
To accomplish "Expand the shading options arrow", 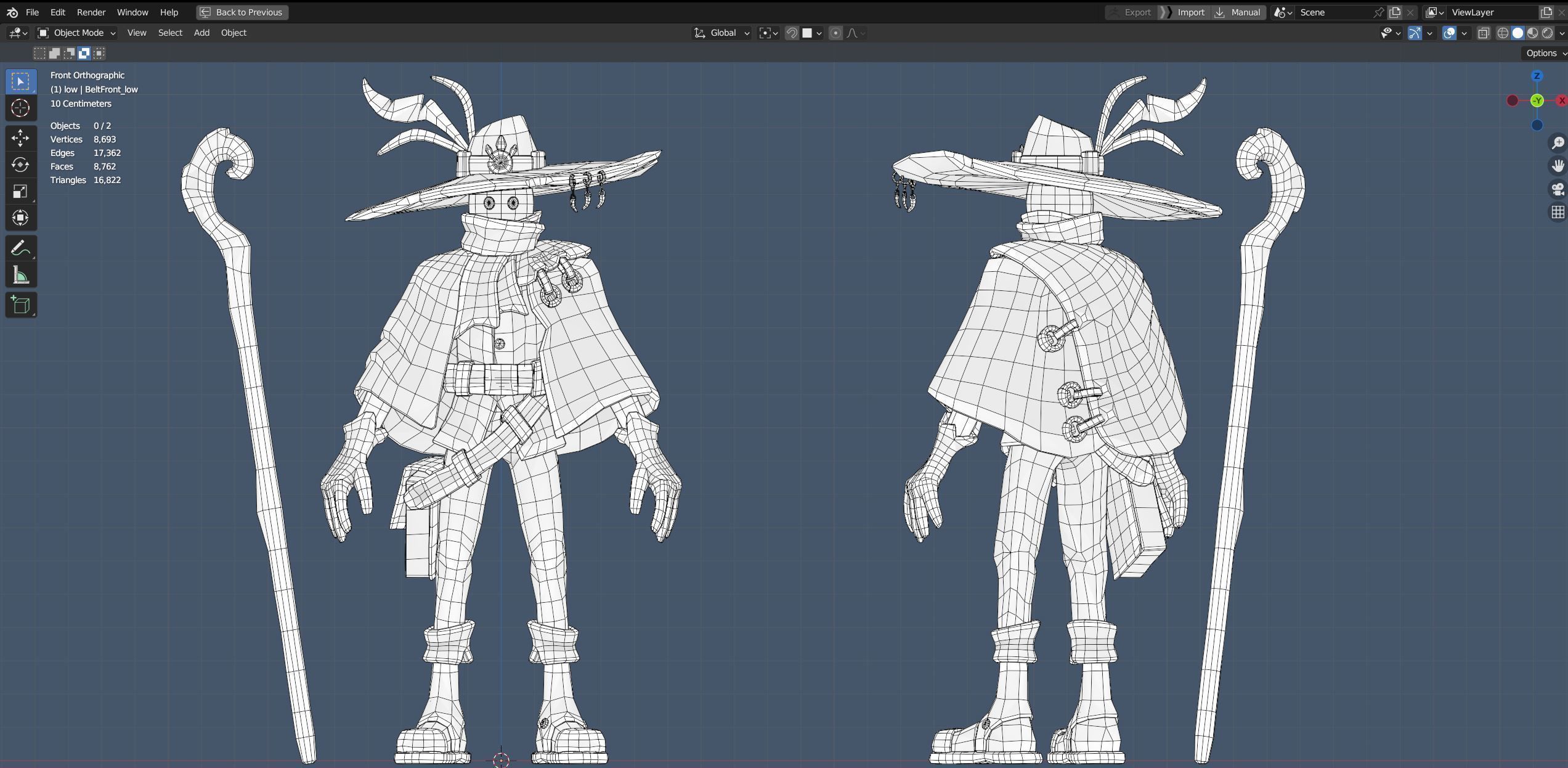I will pos(1561,33).
